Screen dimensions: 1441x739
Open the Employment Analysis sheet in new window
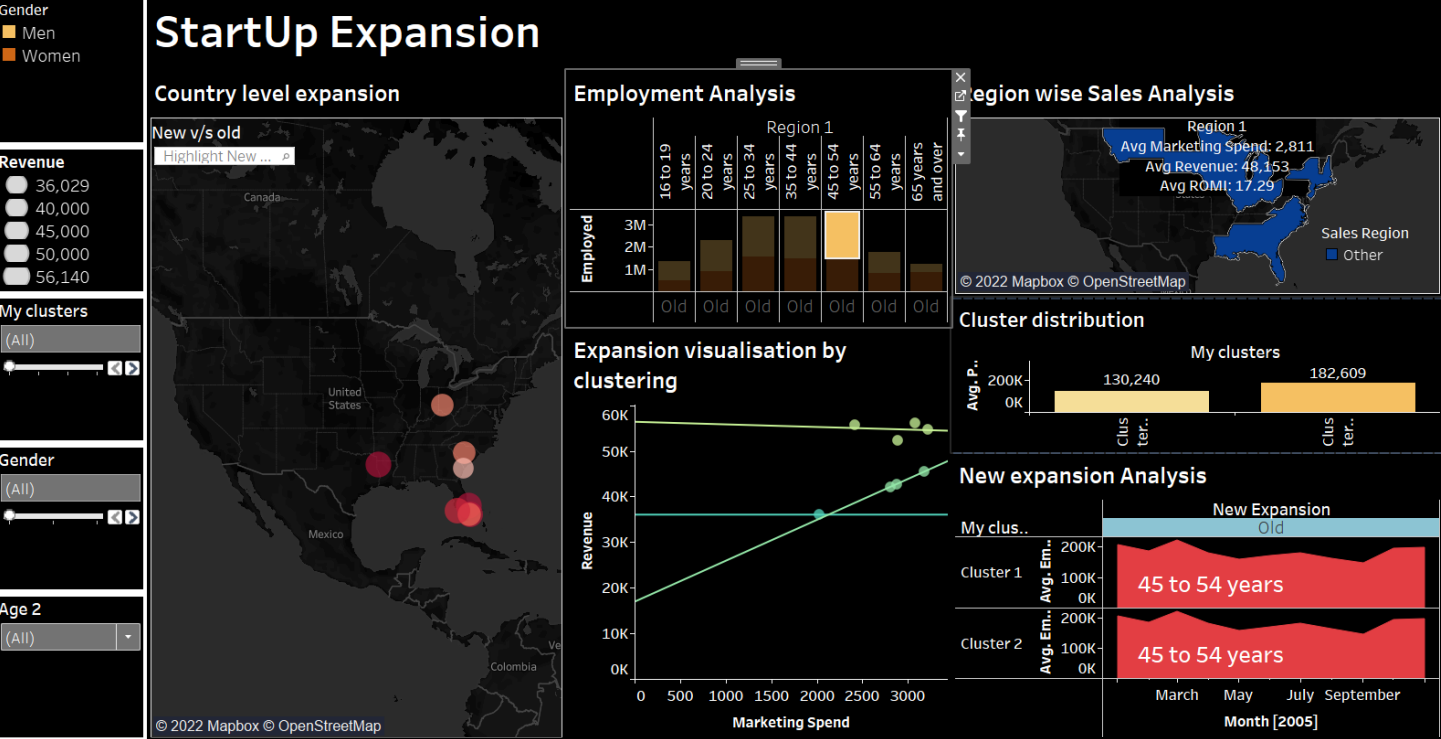tap(960, 95)
